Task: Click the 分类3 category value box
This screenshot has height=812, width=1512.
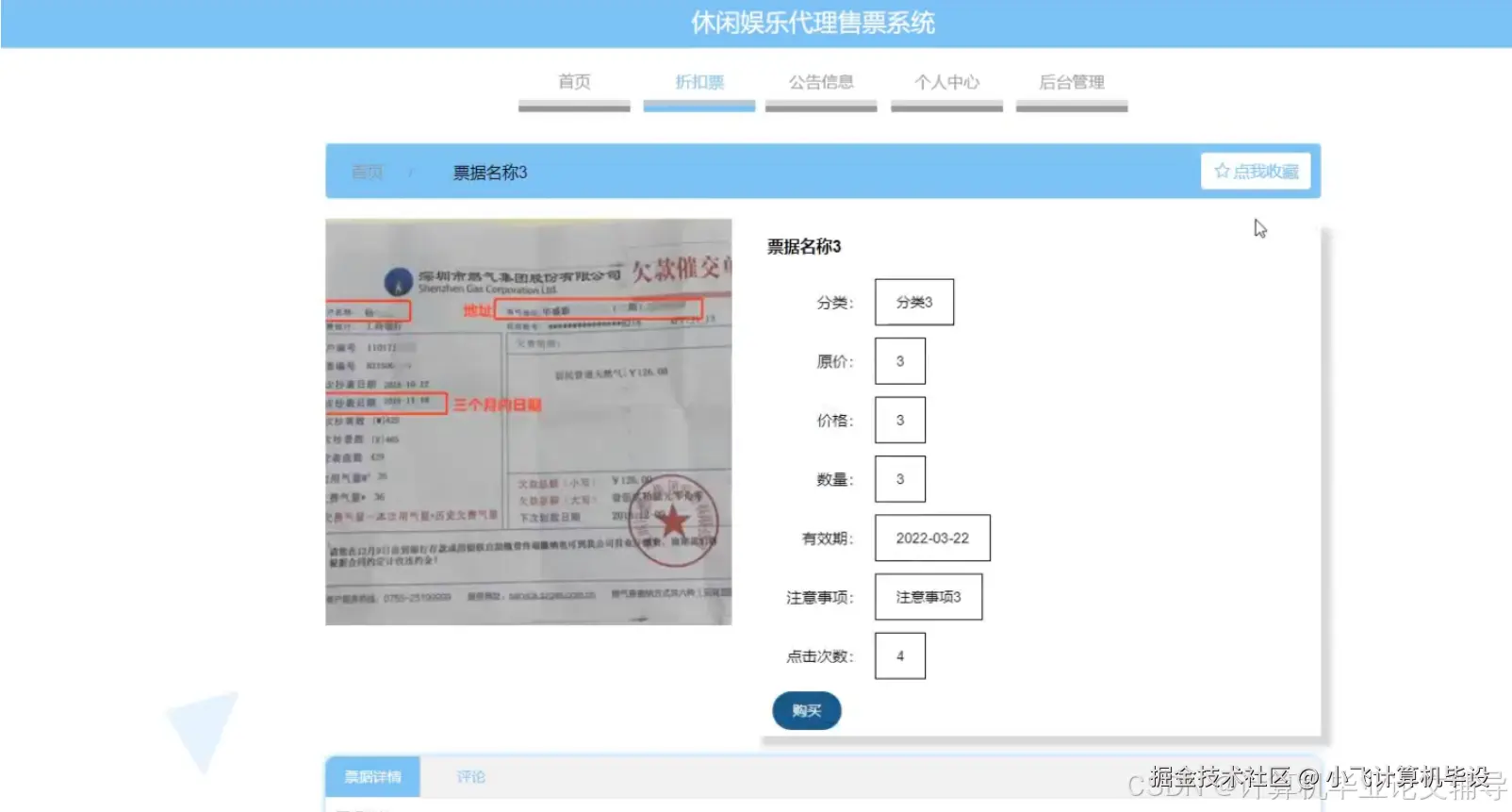Action: (x=914, y=302)
